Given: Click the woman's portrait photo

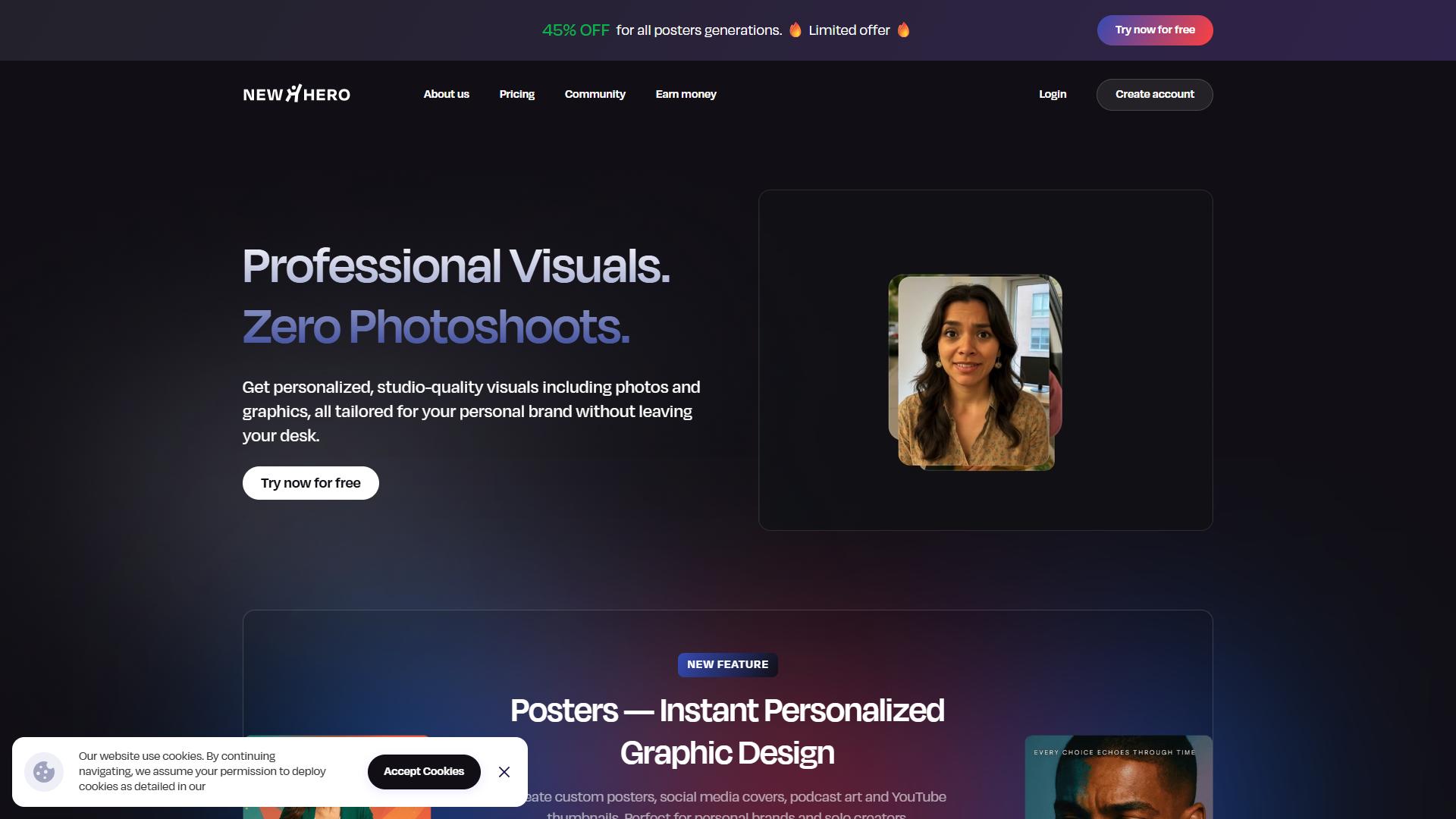Looking at the screenshot, I should click(974, 372).
